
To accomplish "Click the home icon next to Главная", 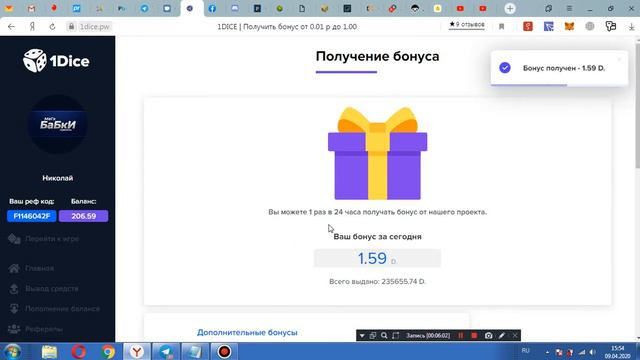I will click(14, 268).
